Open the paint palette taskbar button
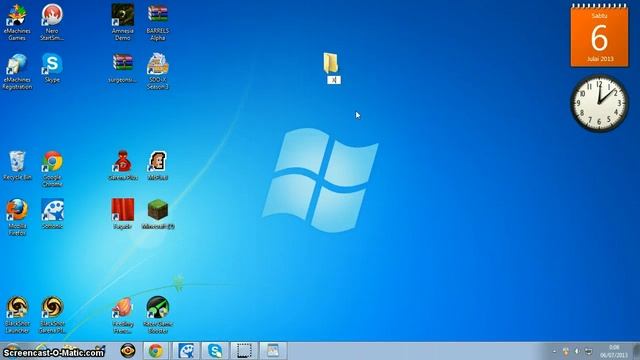Image resolution: width=640 pixels, height=360 pixels. pyautogui.click(x=186, y=351)
